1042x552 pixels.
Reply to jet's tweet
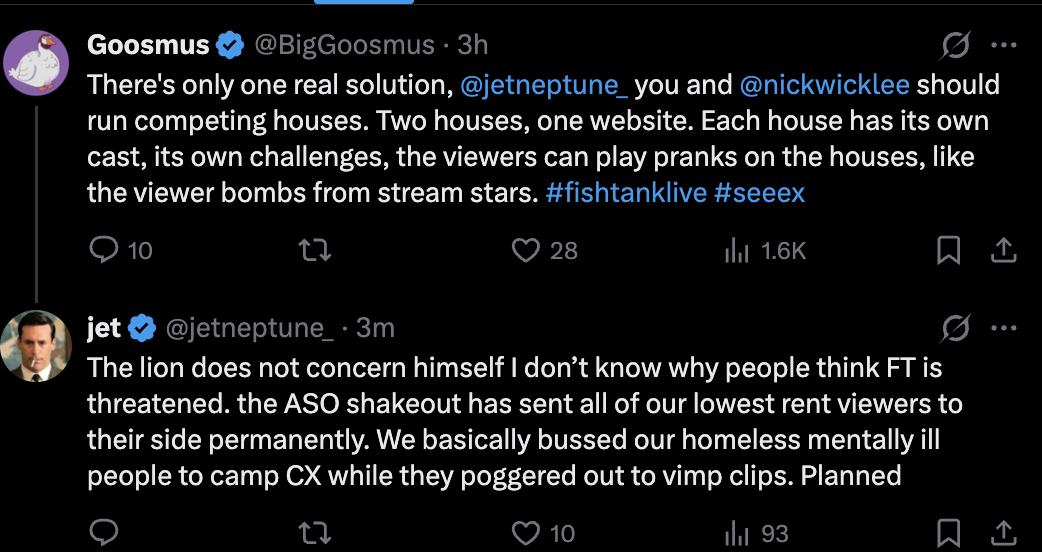tap(104, 533)
